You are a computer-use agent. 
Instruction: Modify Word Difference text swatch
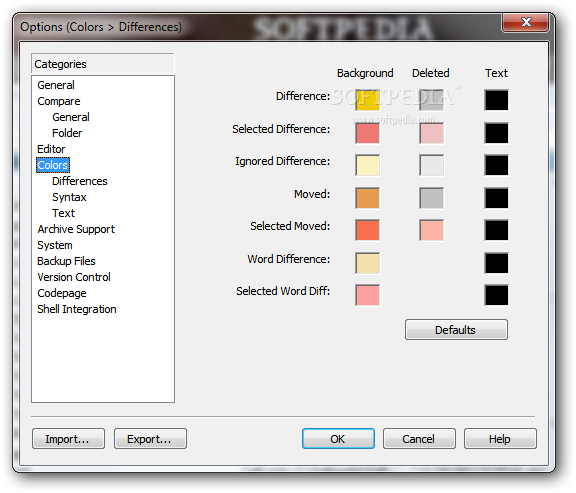coord(496,263)
